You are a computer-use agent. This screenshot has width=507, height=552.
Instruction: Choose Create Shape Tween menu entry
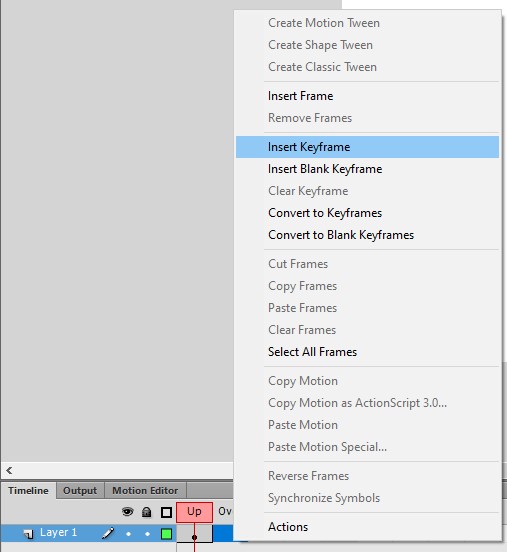tap(367, 45)
